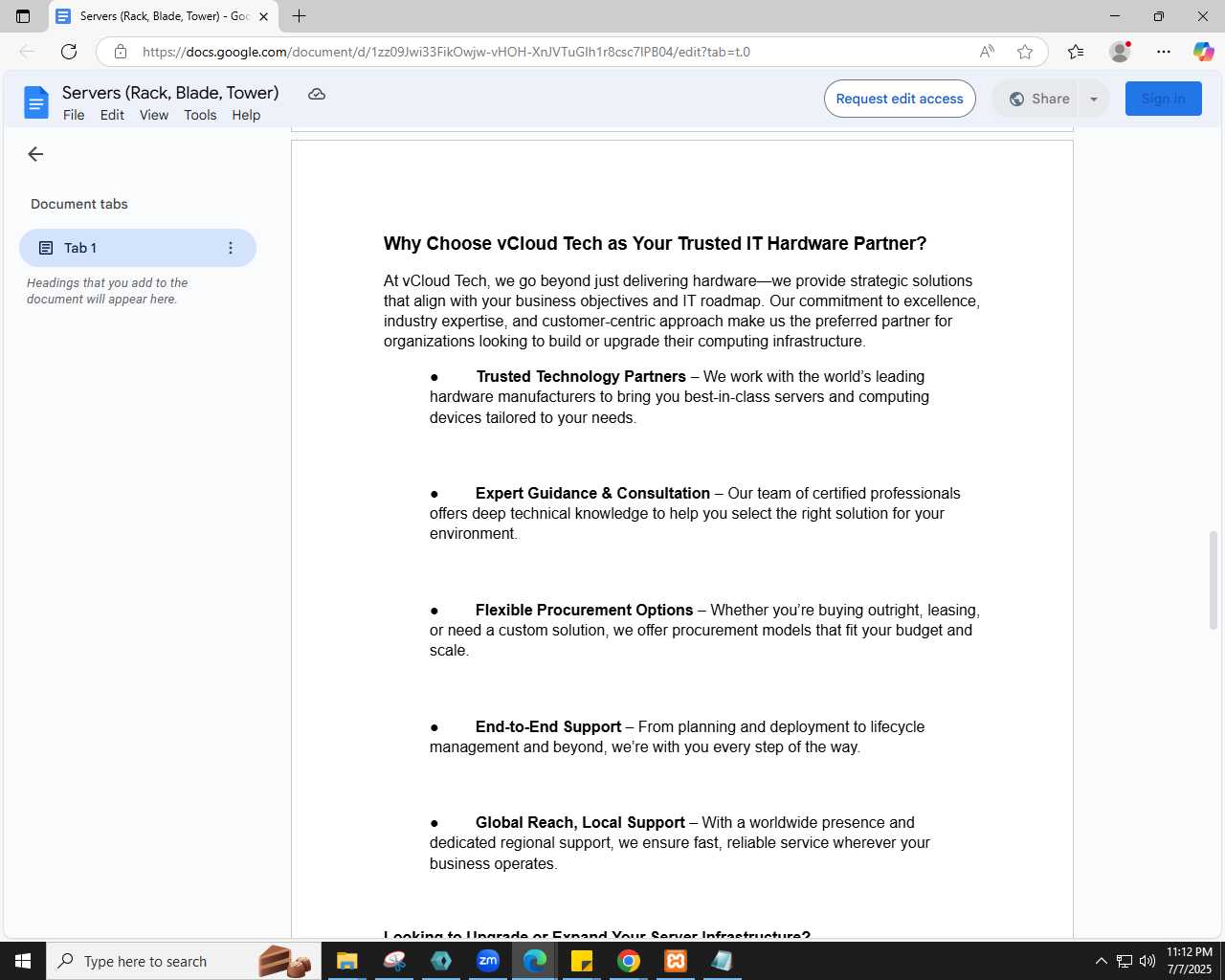Click the document vertical scrollbar thumb
Image resolution: width=1225 pixels, height=980 pixels.
1214,580
